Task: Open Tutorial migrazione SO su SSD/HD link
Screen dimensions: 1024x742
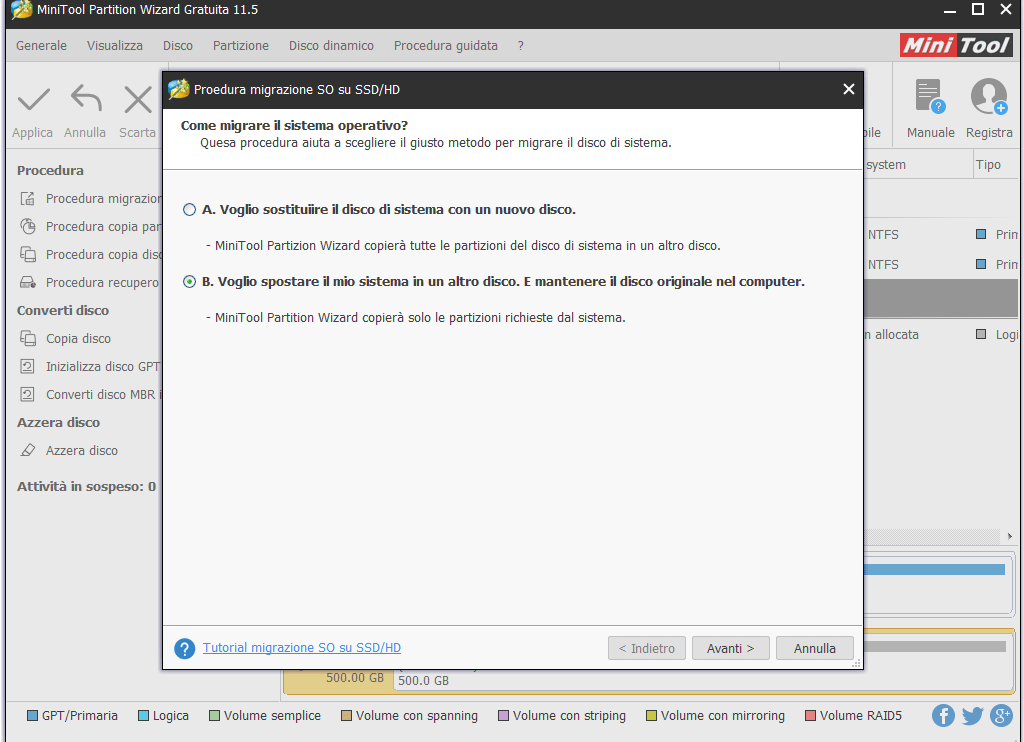Action: click(302, 648)
